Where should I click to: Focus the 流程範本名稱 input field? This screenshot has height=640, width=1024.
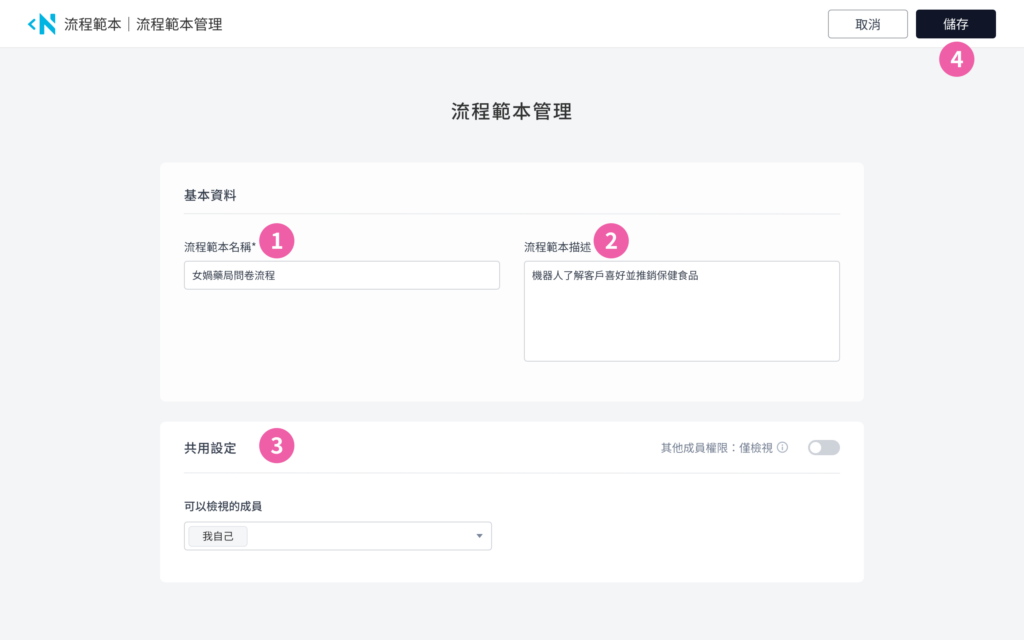tap(341, 275)
